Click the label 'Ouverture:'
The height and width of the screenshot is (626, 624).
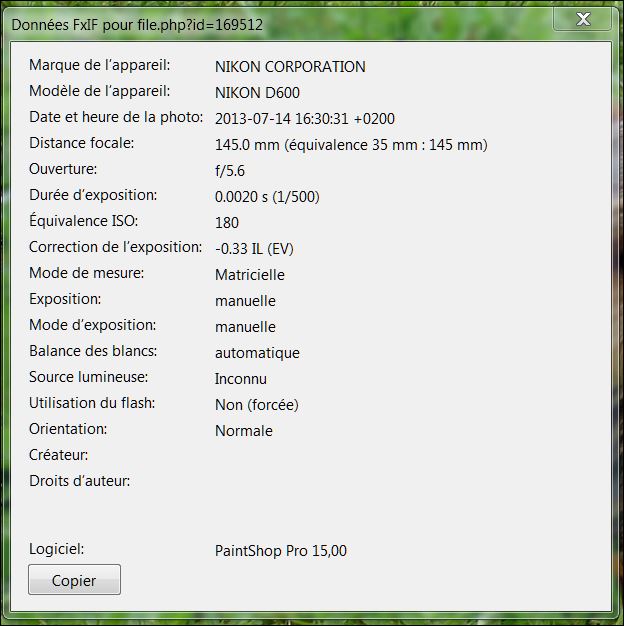tap(63, 169)
